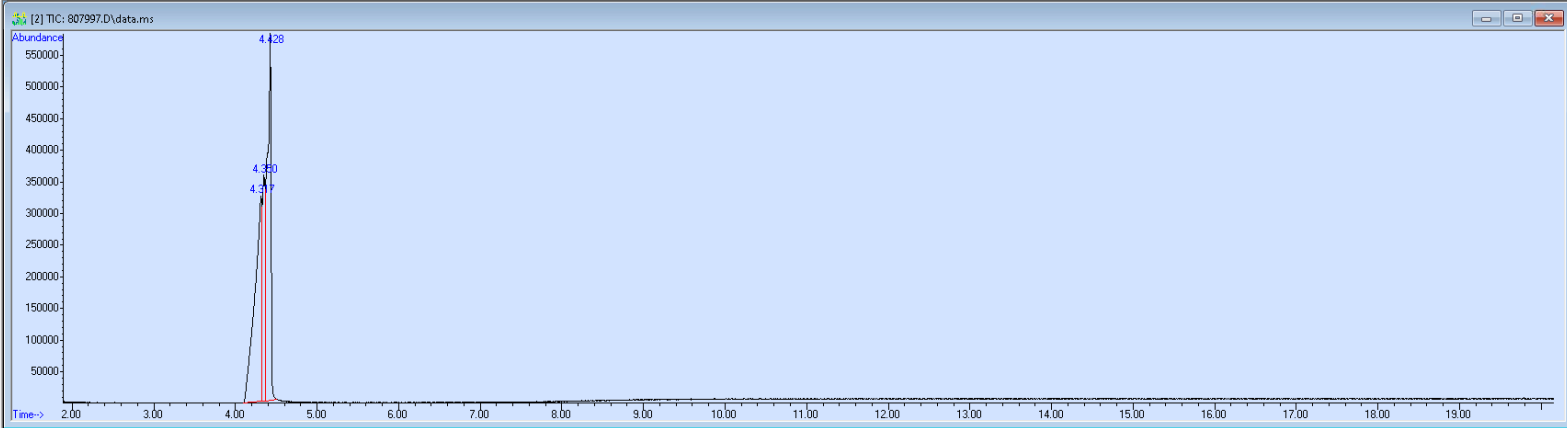
Task: Click the 10.00 time axis value
Action: click(x=724, y=413)
